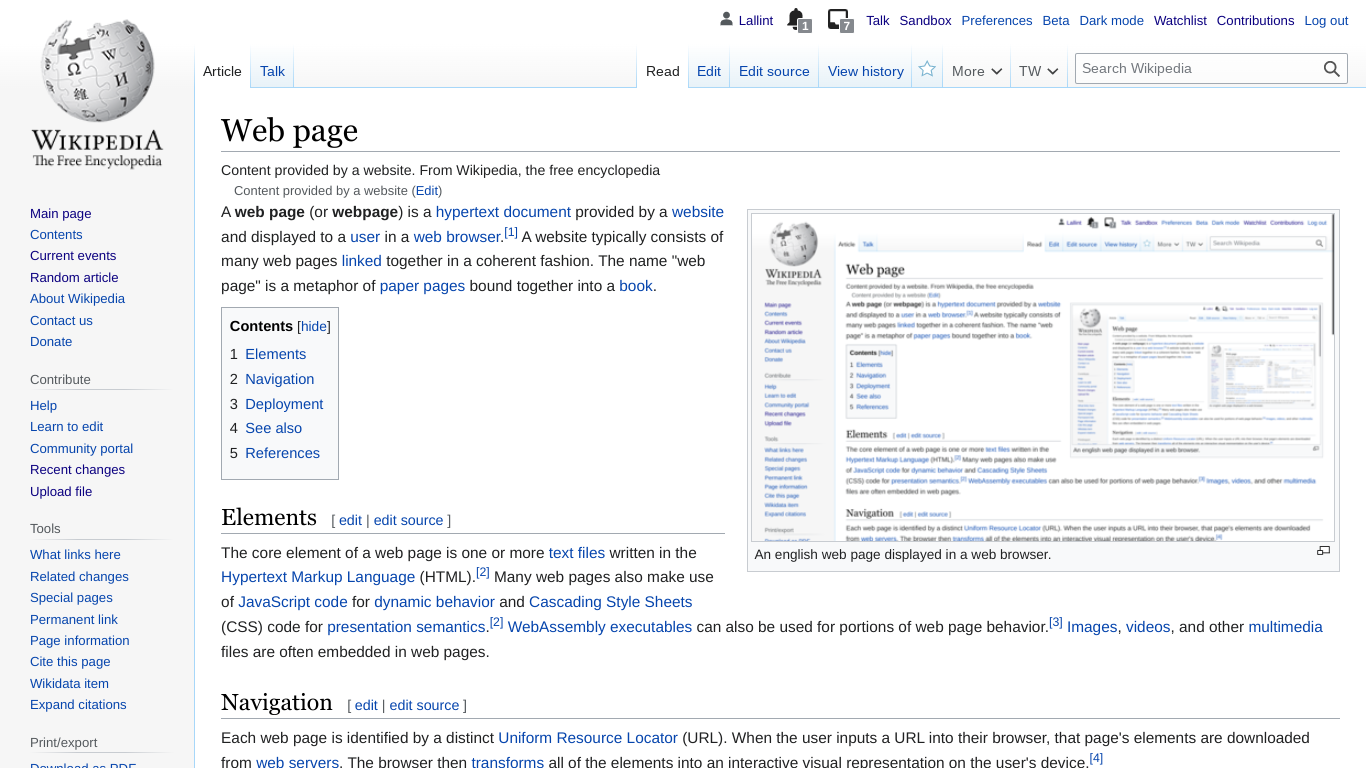Open the Watchlist link
1366x768 pixels.
click(1180, 20)
